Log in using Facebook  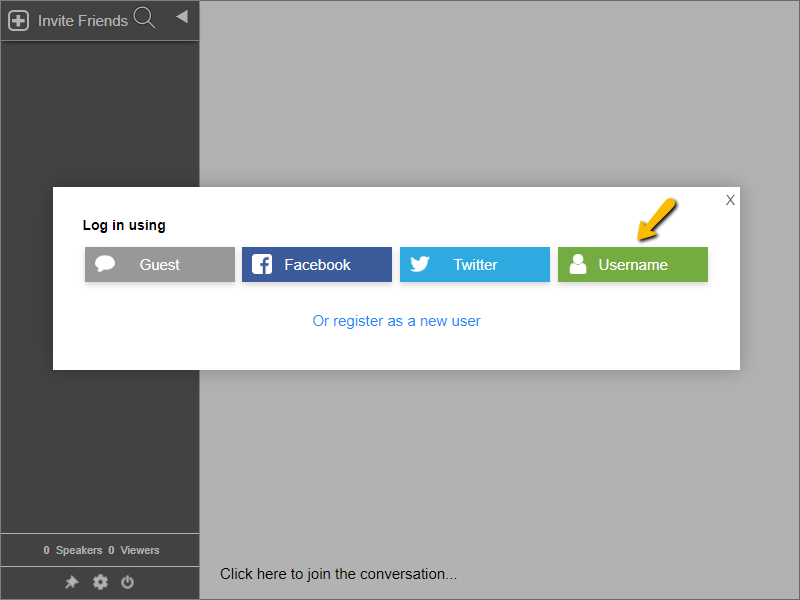[x=316, y=264]
